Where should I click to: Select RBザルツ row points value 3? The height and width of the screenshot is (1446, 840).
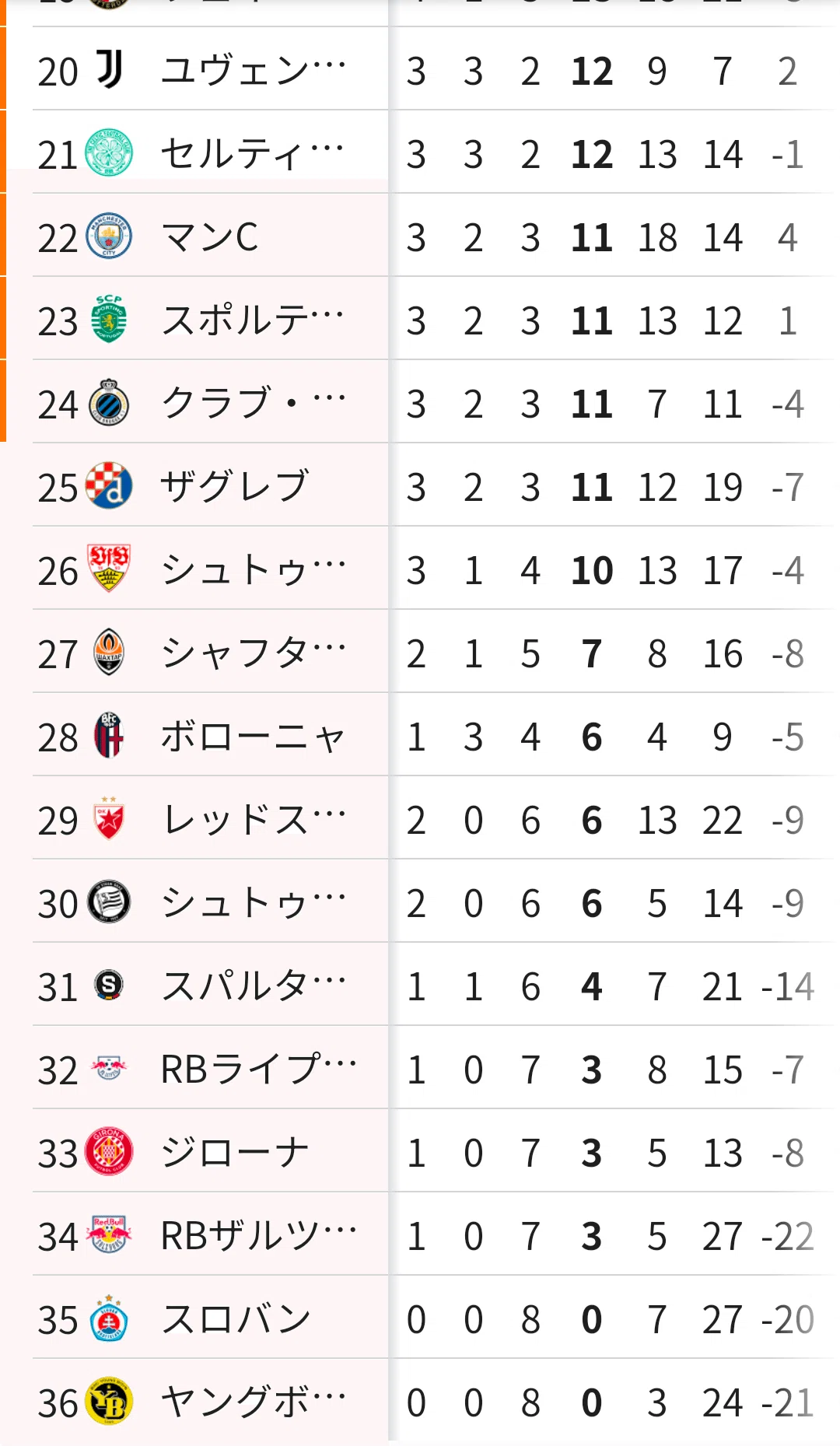[x=591, y=1236]
